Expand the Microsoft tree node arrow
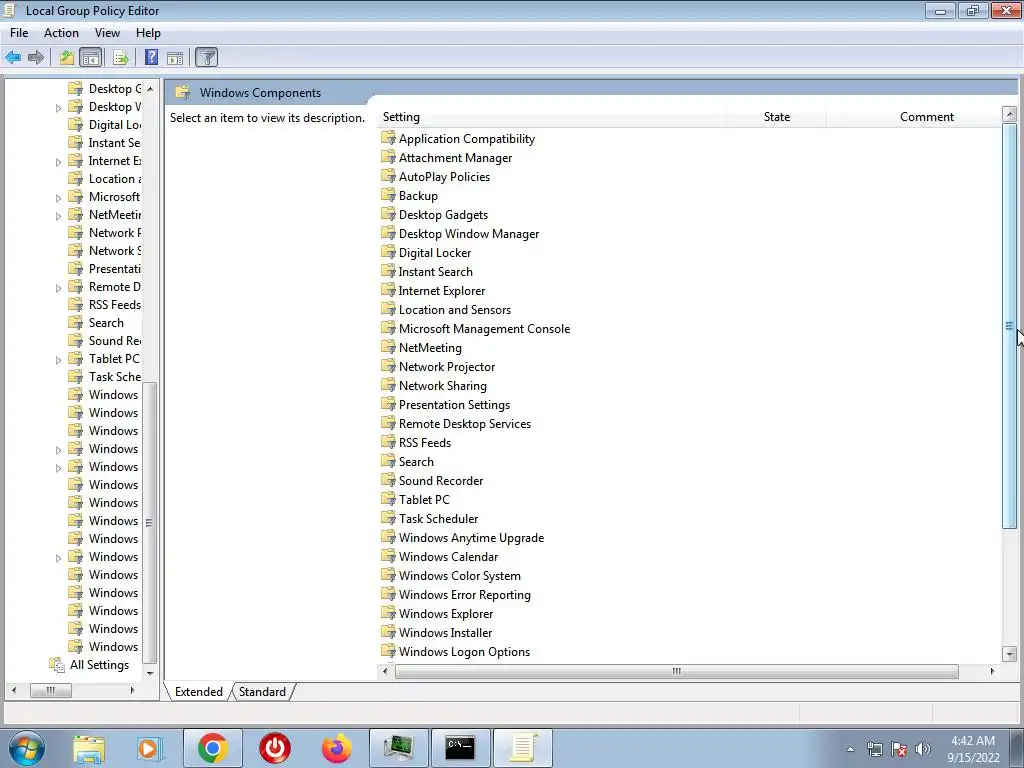The height and width of the screenshot is (768, 1024). (x=58, y=198)
